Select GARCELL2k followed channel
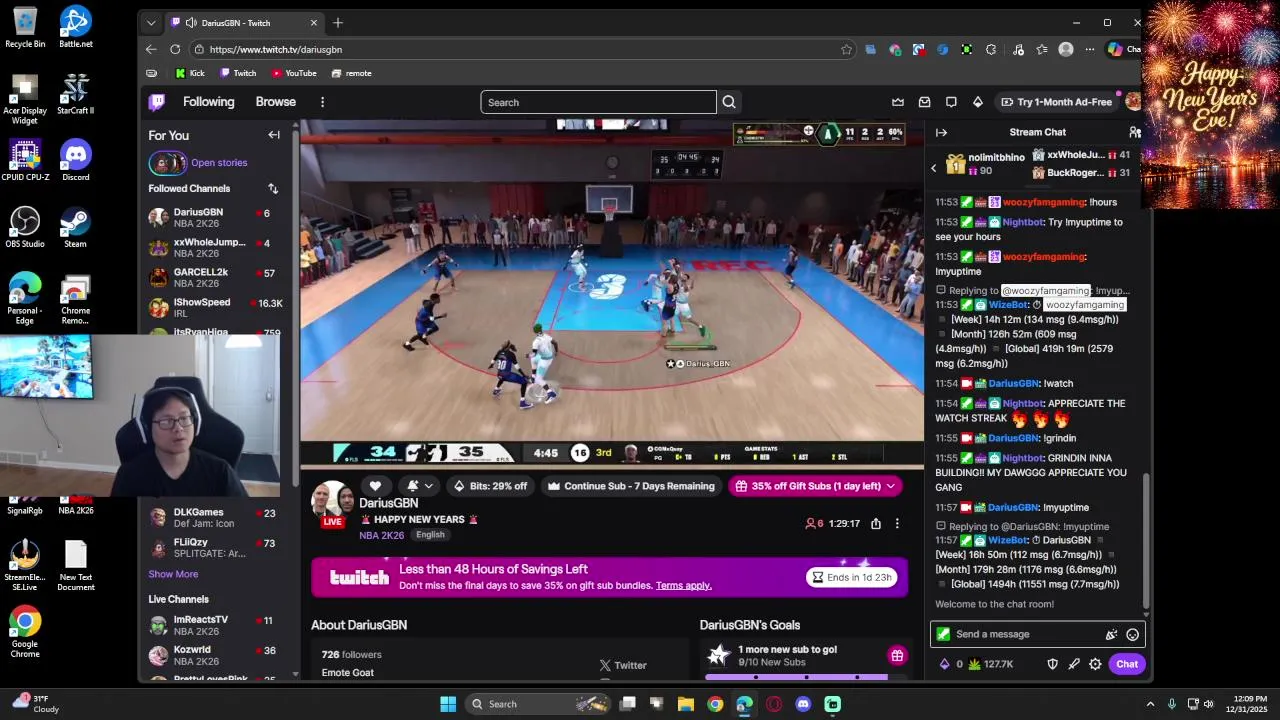1280x720 pixels. 215,277
